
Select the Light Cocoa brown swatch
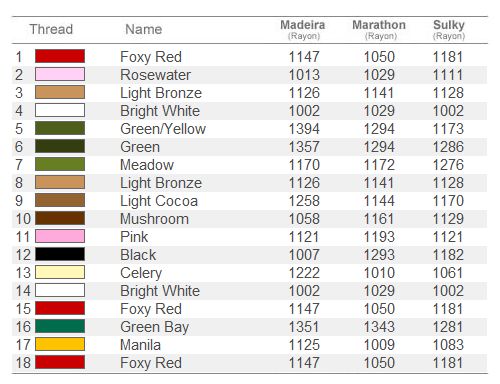click(60, 200)
